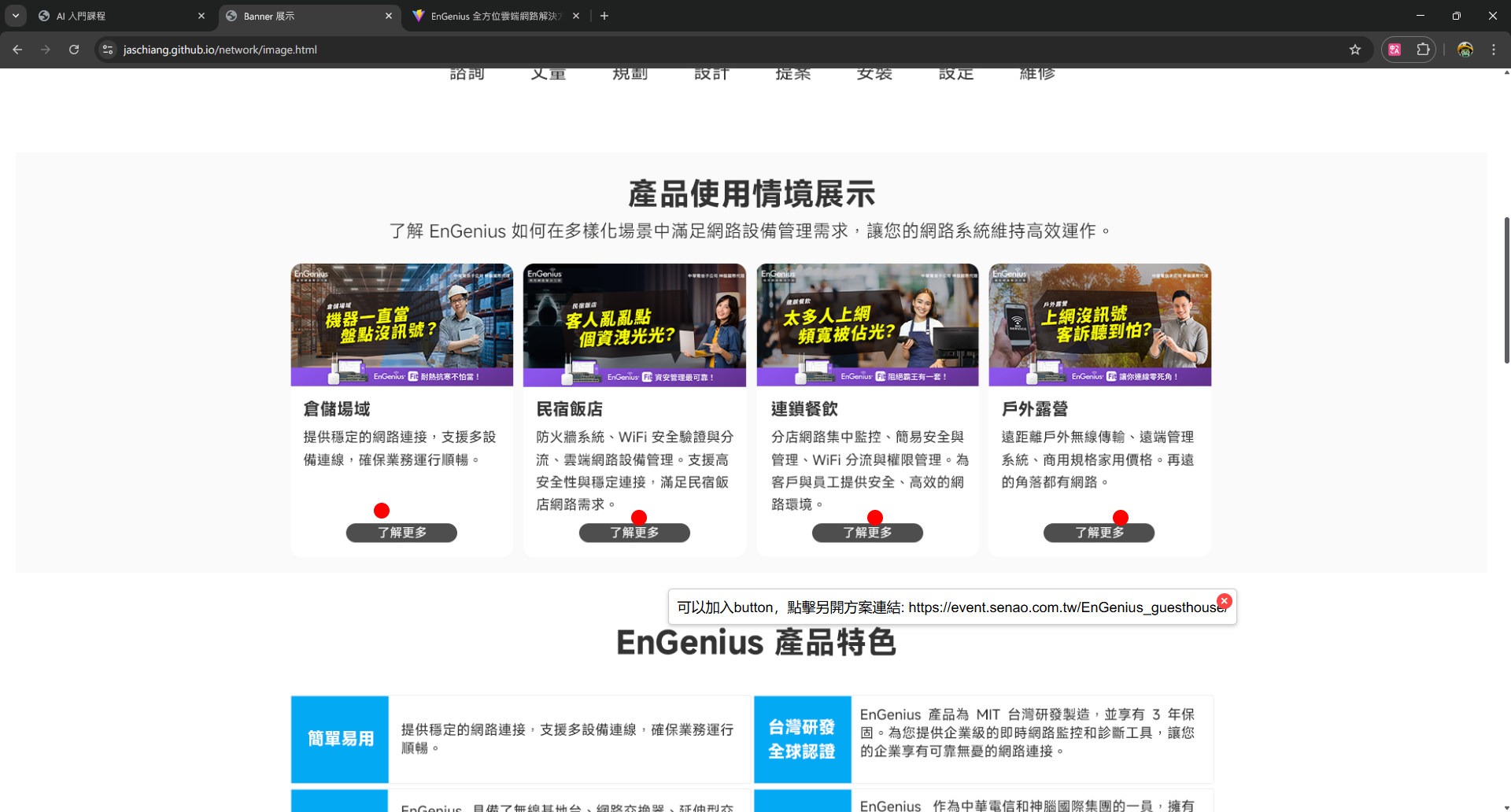Click the 倉儲場域 card title
This screenshot has width=1511, height=812.
click(337, 409)
